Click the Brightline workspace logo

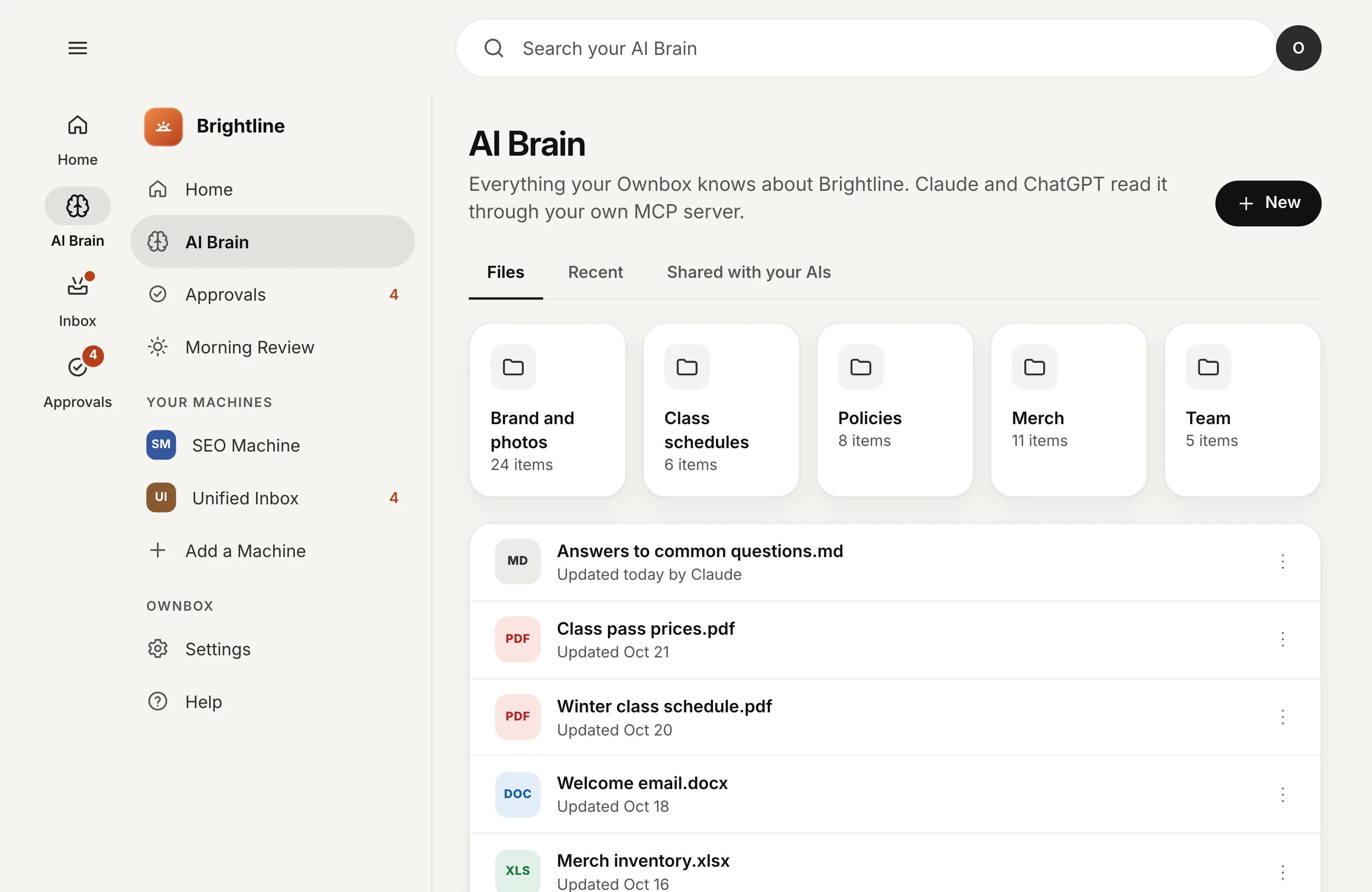coord(163,126)
